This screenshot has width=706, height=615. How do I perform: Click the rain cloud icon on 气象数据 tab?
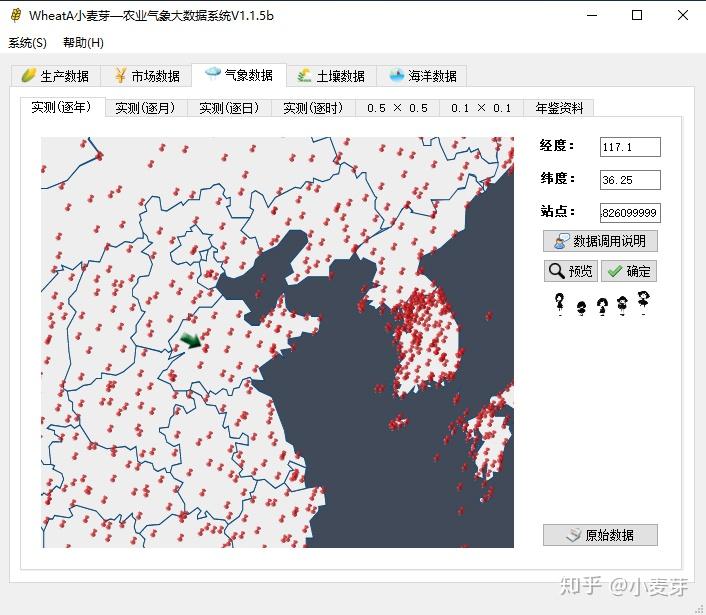click(x=213, y=73)
